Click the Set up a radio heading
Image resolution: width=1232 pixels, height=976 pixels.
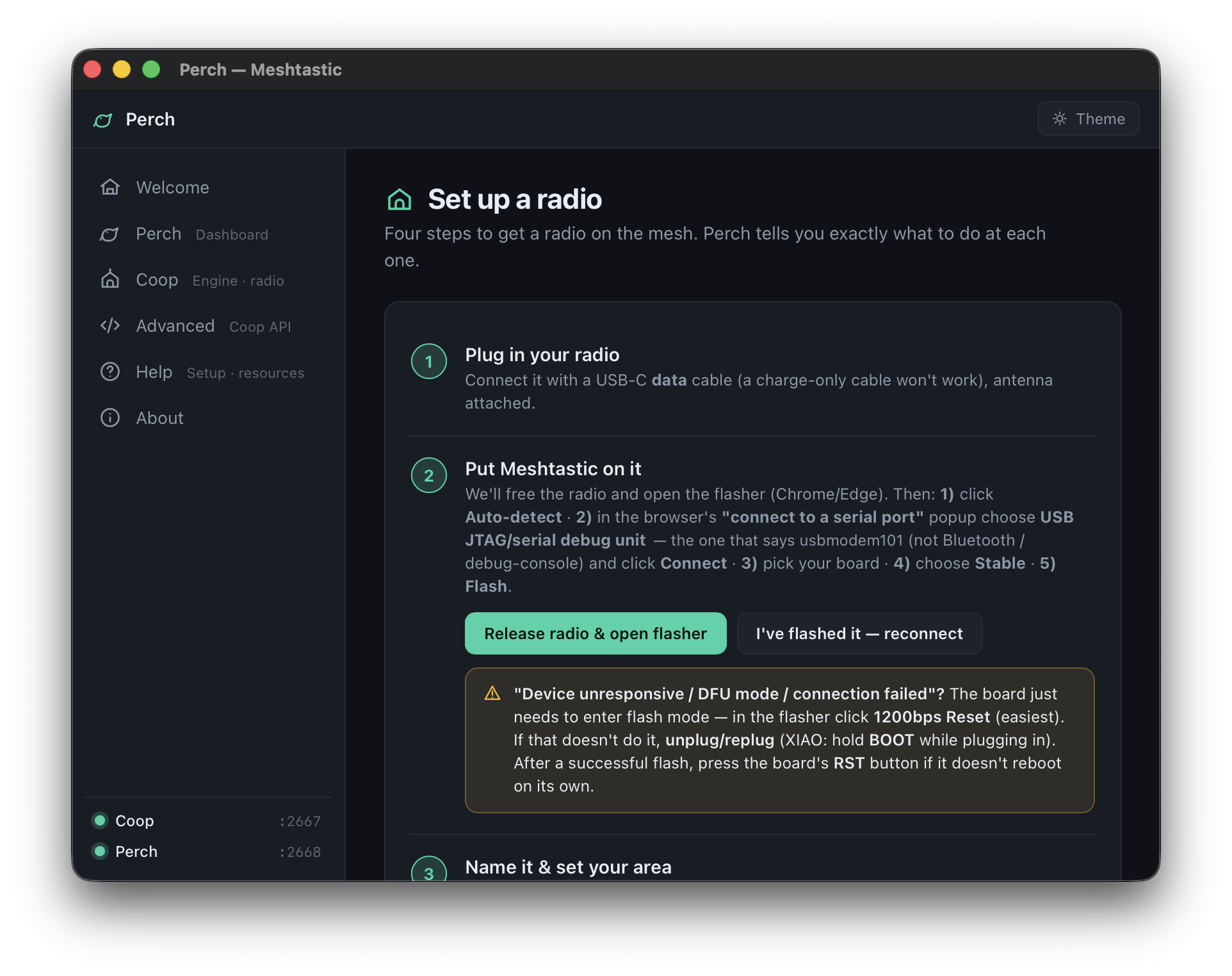(515, 199)
